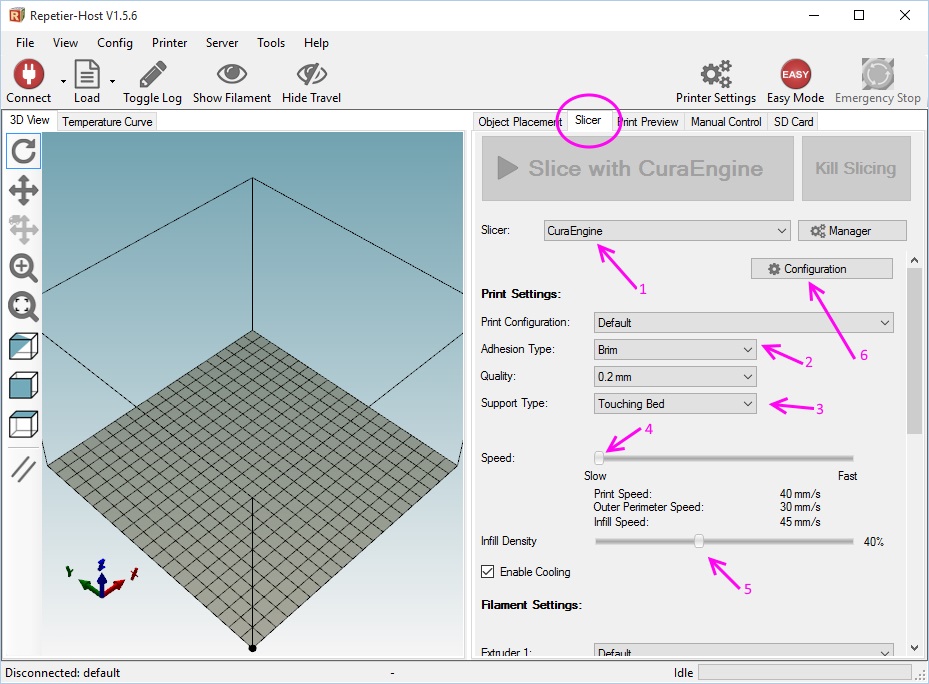Screen dimensions: 929x684
Task: Click the Connect plug icon
Action: pyautogui.click(x=28, y=74)
